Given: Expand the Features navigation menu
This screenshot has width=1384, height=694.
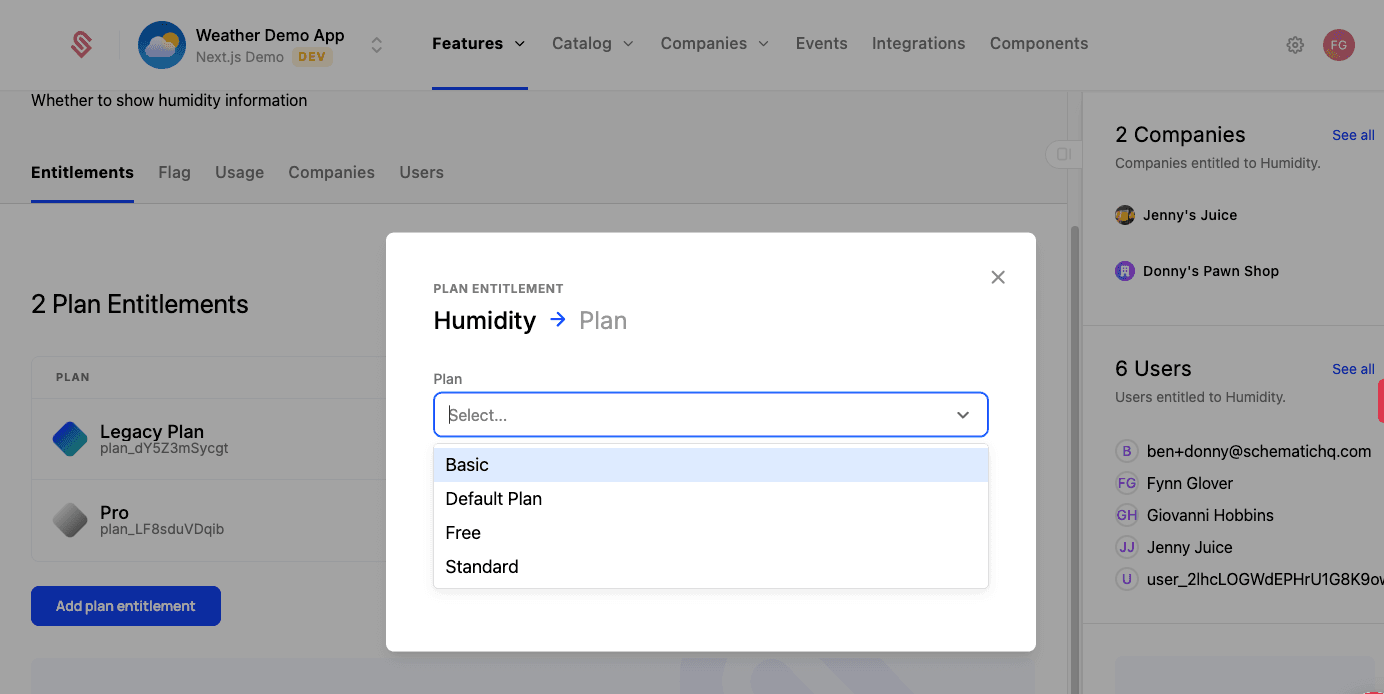Looking at the screenshot, I should tap(478, 44).
